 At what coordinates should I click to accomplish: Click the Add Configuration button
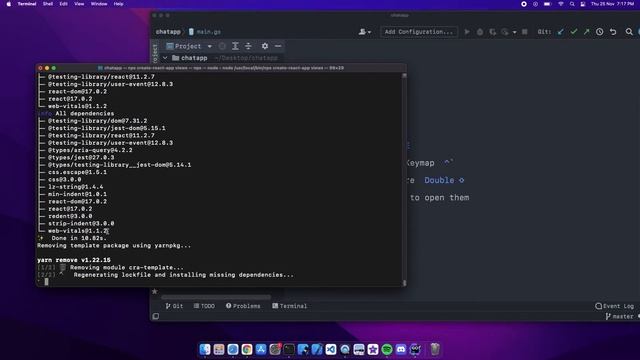[419, 32]
